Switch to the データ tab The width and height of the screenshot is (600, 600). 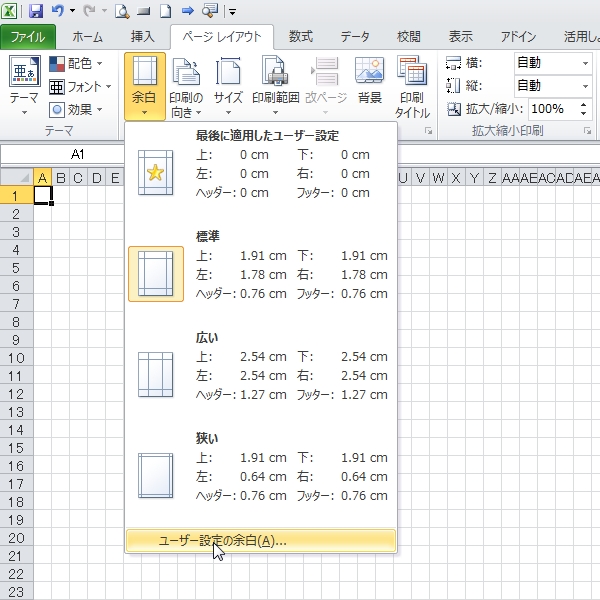[x=355, y=37]
